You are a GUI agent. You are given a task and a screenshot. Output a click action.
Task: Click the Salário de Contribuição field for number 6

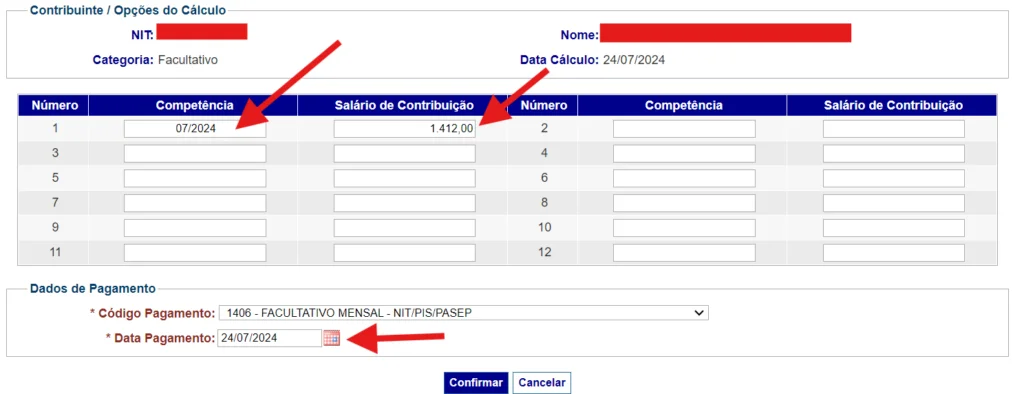point(894,178)
